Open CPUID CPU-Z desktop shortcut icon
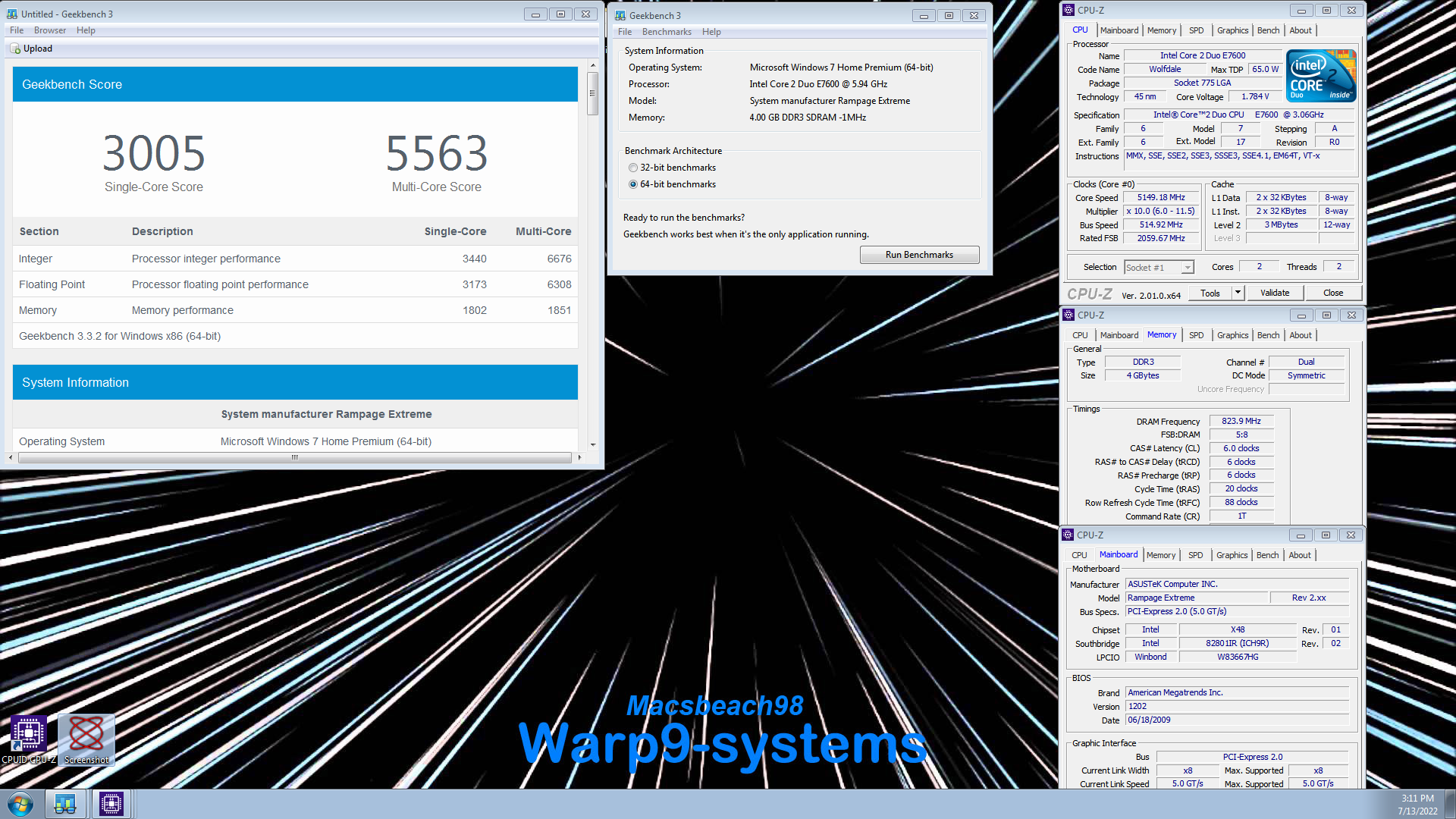The width and height of the screenshot is (1456, 819). point(28,739)
